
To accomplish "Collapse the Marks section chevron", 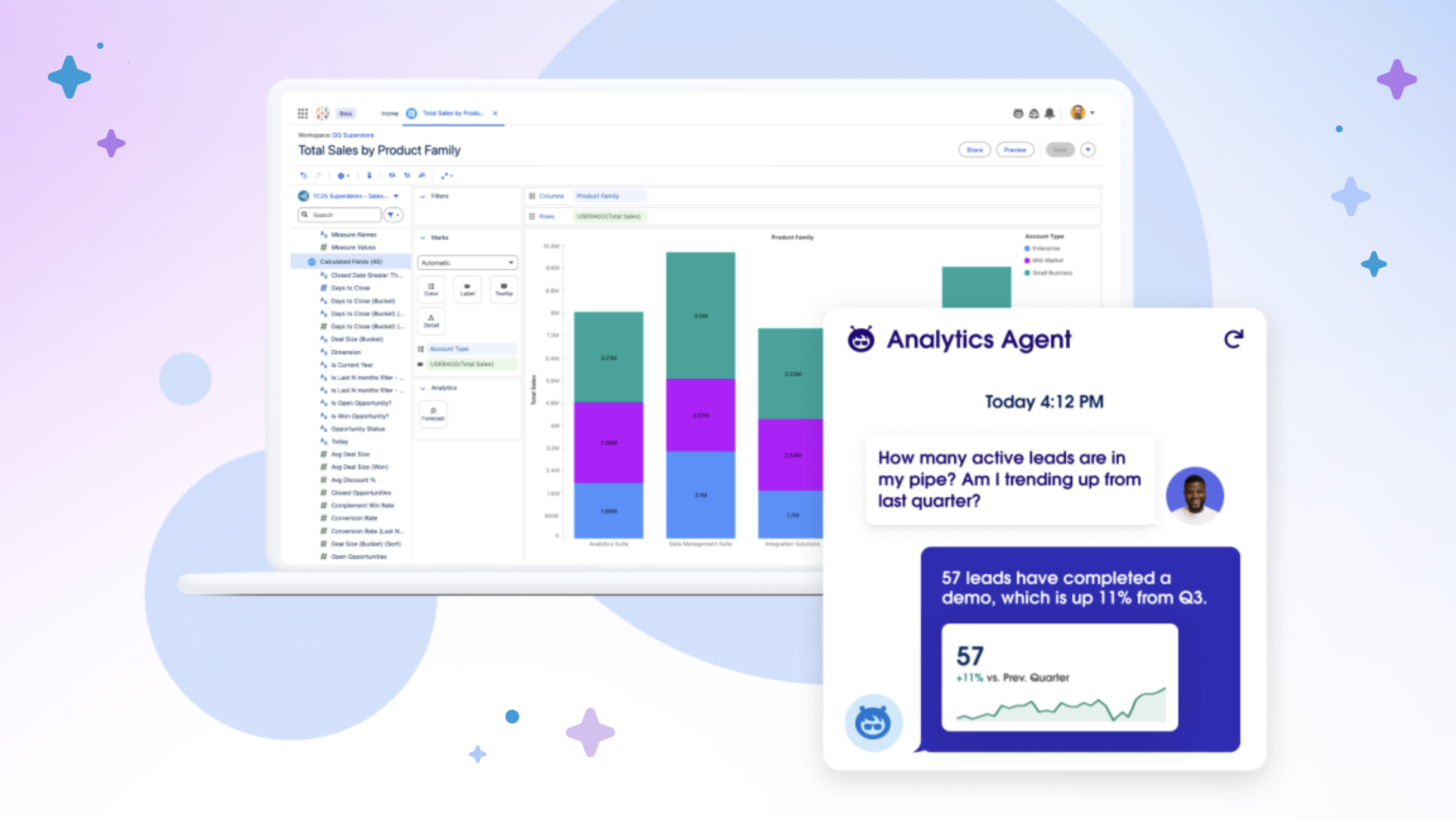I will [423, 238].
